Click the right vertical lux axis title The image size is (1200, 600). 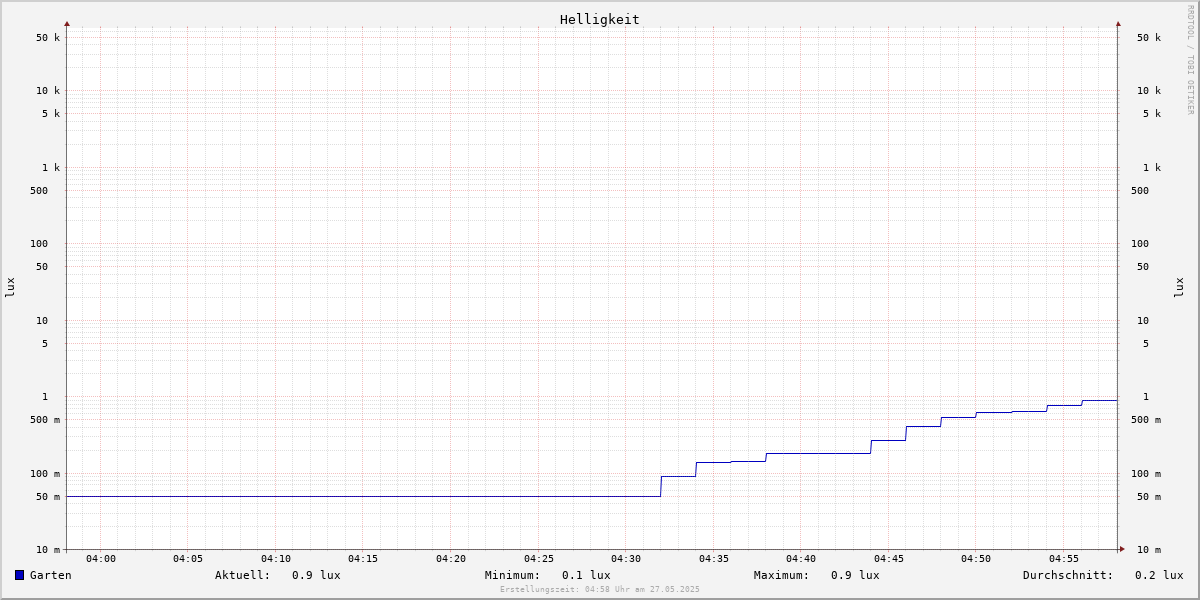coord(1179,288)
